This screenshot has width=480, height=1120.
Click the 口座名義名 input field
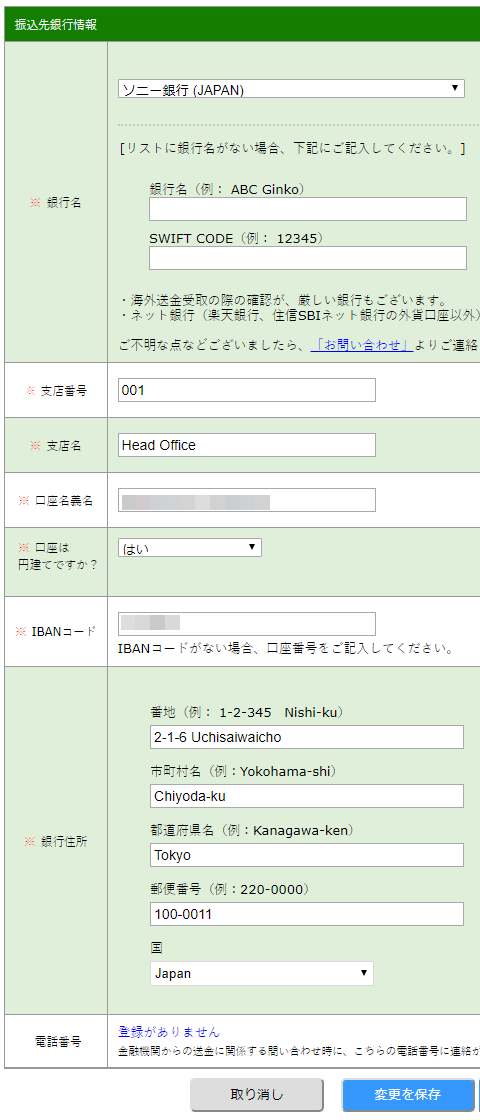pyautogui.click(x=246, y=500)
